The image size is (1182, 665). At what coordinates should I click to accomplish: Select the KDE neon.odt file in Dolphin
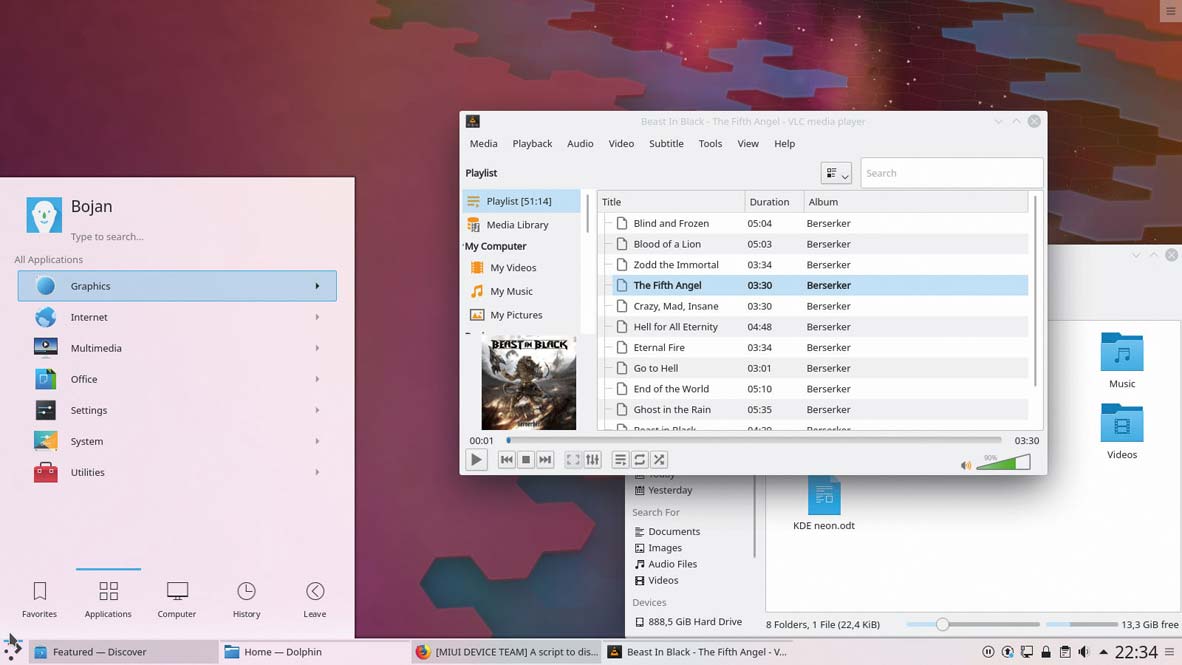tap(824, 504)
